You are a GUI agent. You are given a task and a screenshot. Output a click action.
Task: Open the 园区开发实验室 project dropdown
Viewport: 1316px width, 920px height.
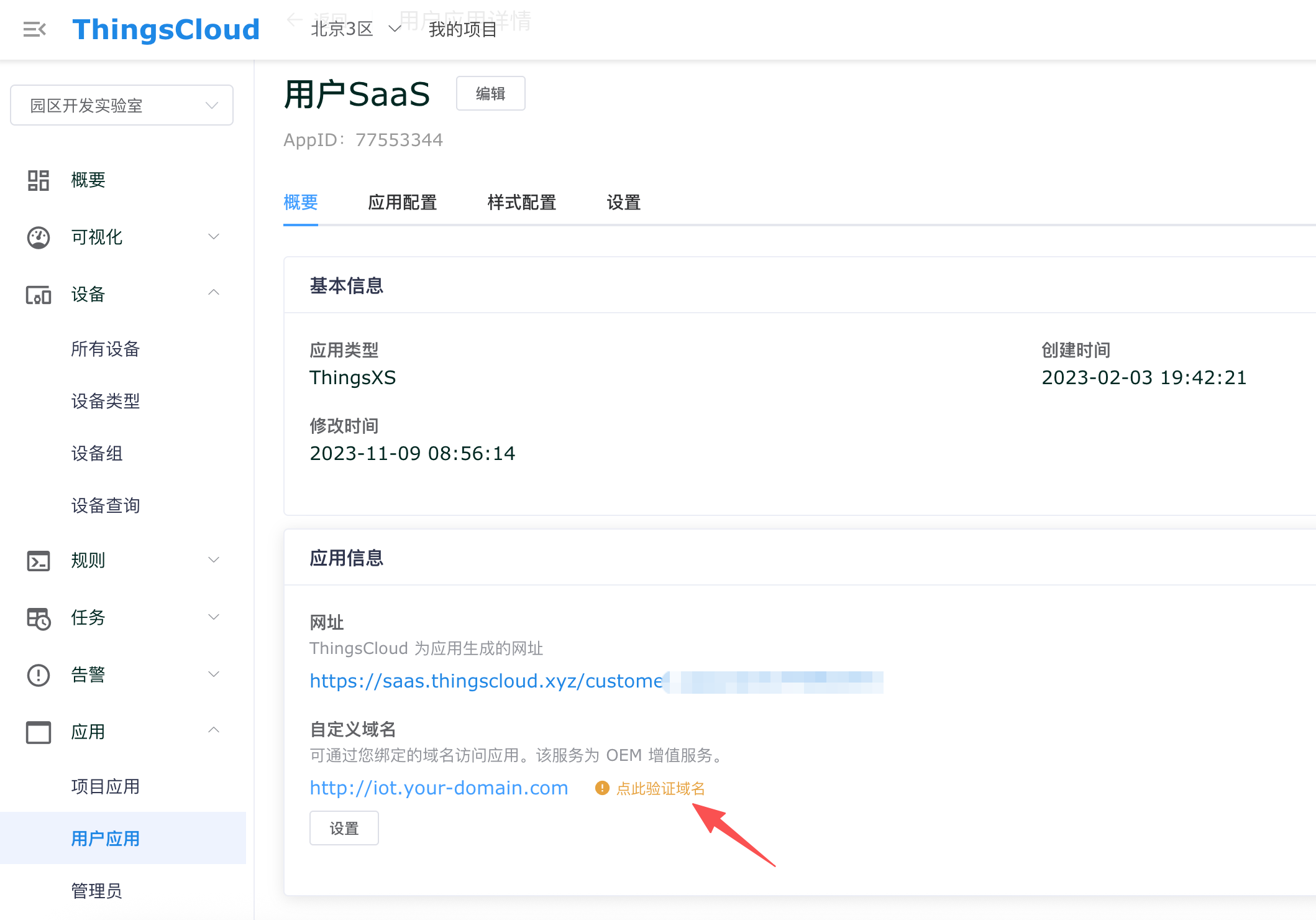(122, 106)
